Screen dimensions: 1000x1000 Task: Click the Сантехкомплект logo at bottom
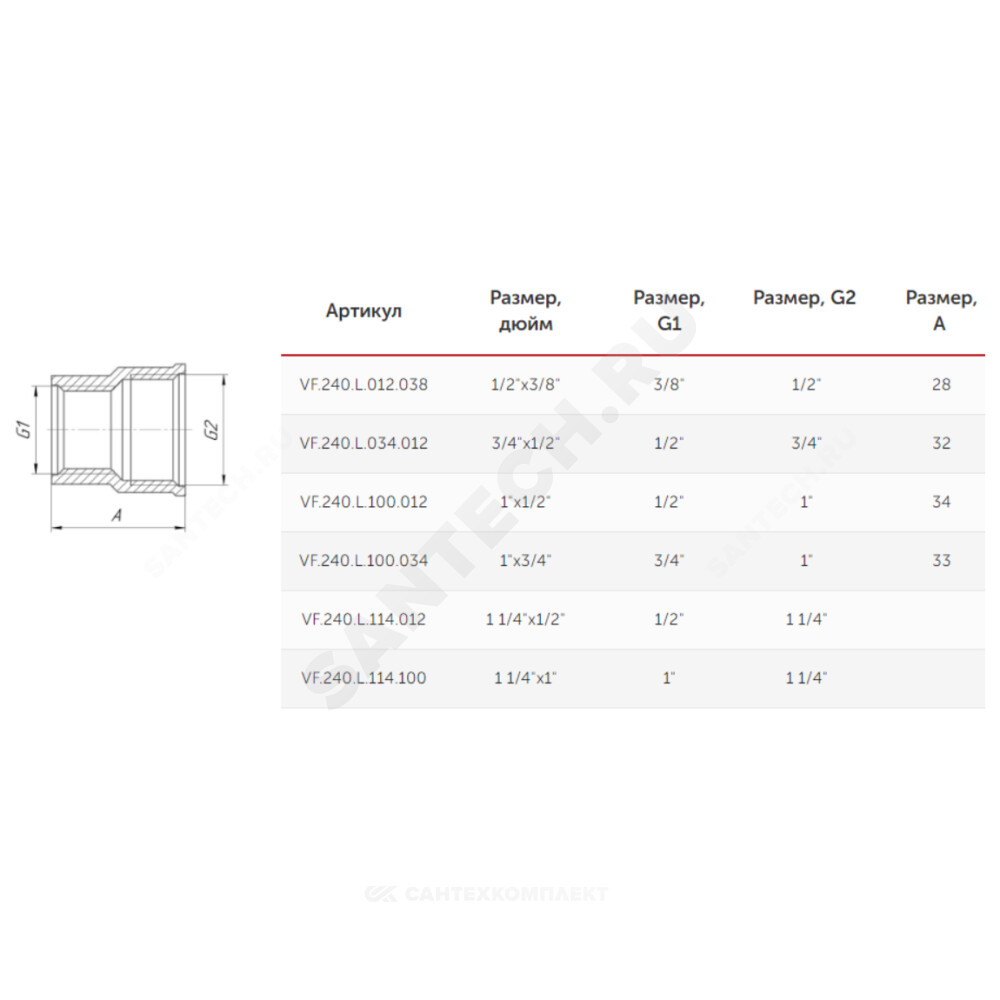[485, 893]
